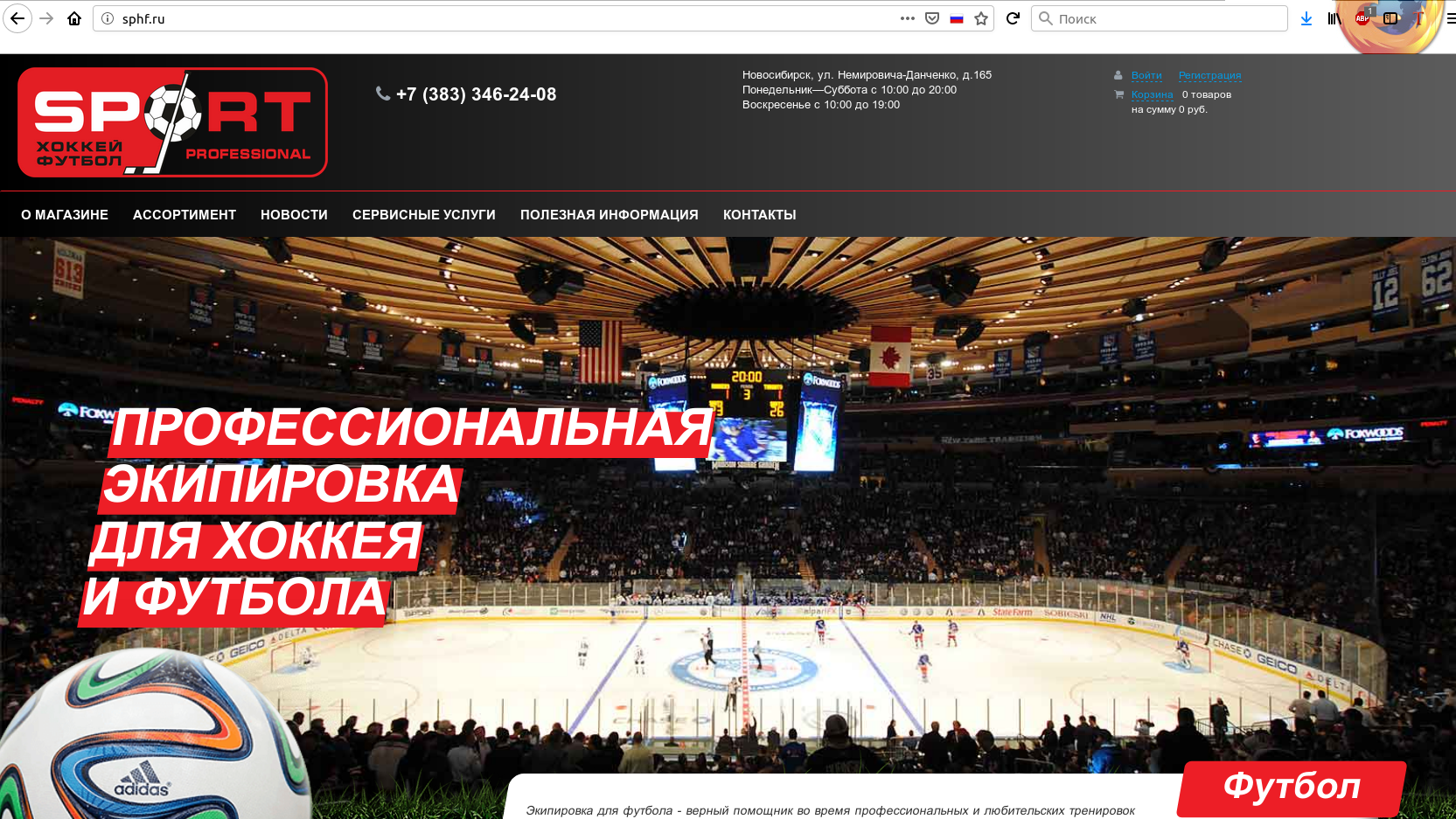Click the ДЛЯ ХОККЕЯ banner line

coord(256,542)
